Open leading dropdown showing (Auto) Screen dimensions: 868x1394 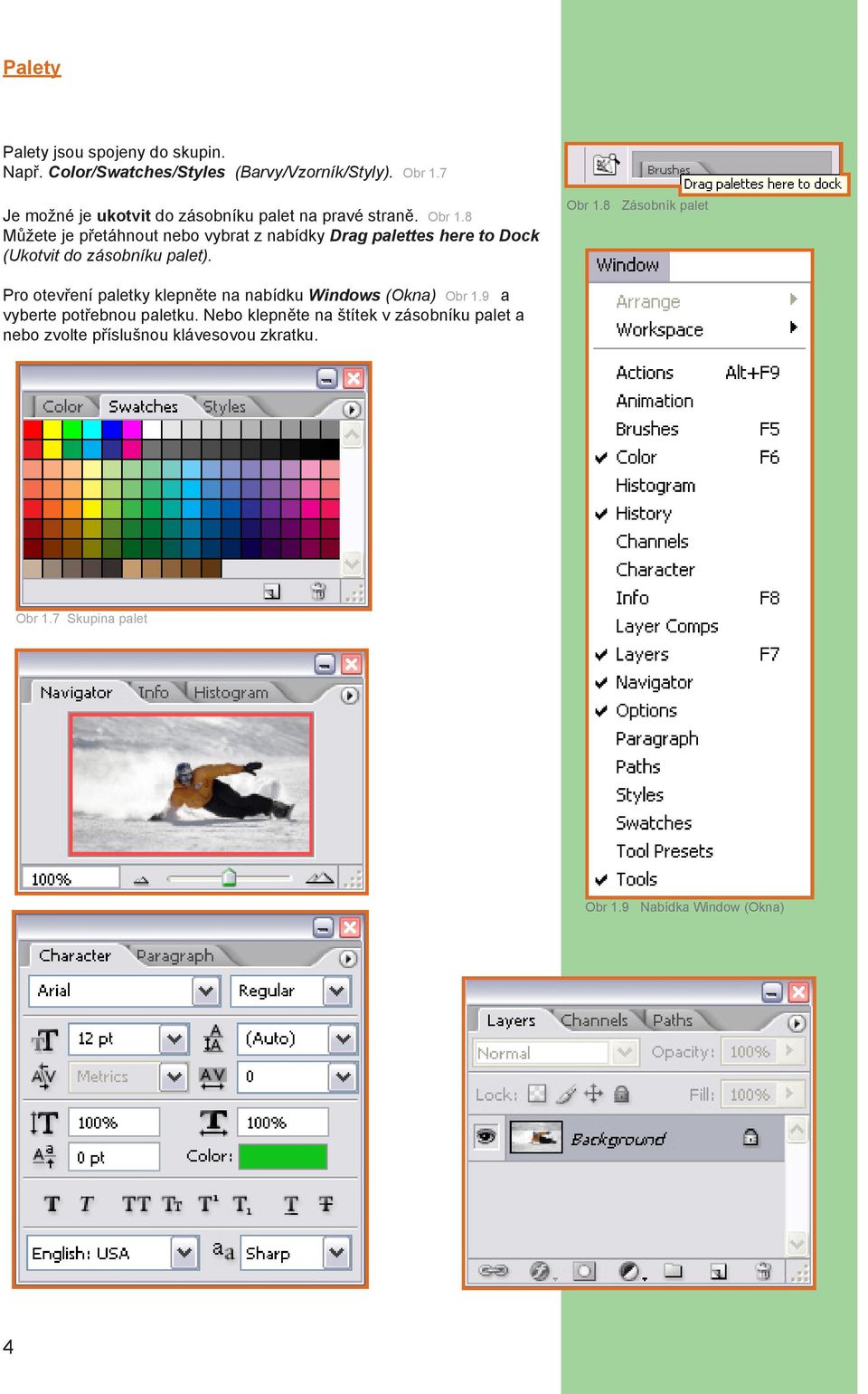[x=343, y=1038]
